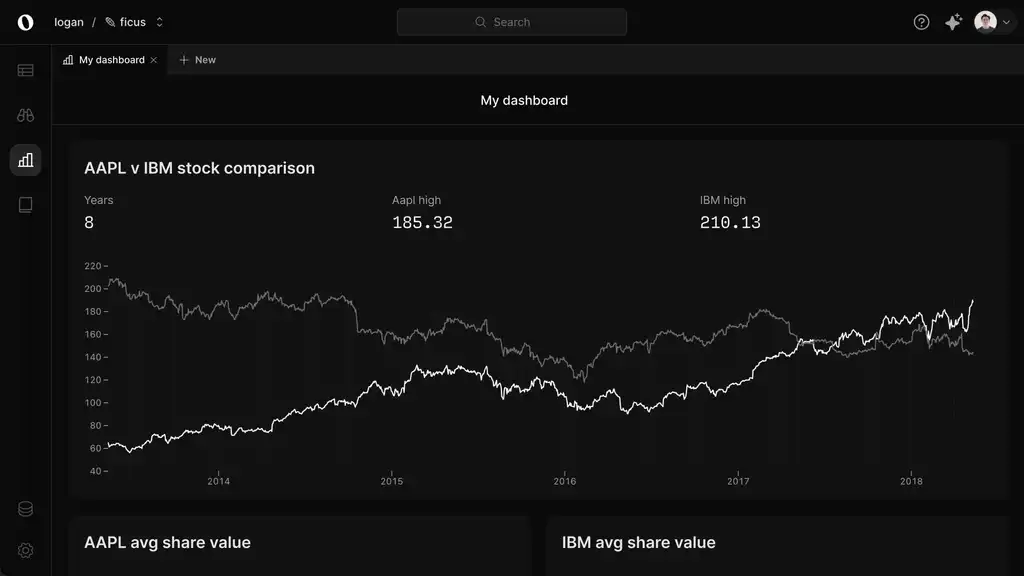Open the database connections icon

pyautogui.click(x=26, y=508)
